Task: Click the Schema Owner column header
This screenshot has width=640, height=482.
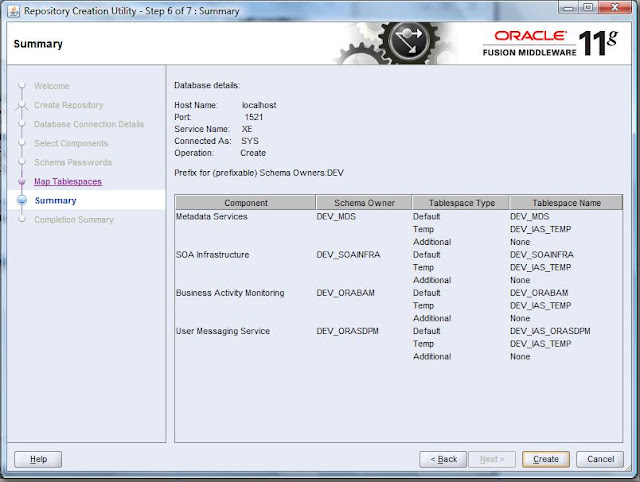Action: [x=364, y=203]
